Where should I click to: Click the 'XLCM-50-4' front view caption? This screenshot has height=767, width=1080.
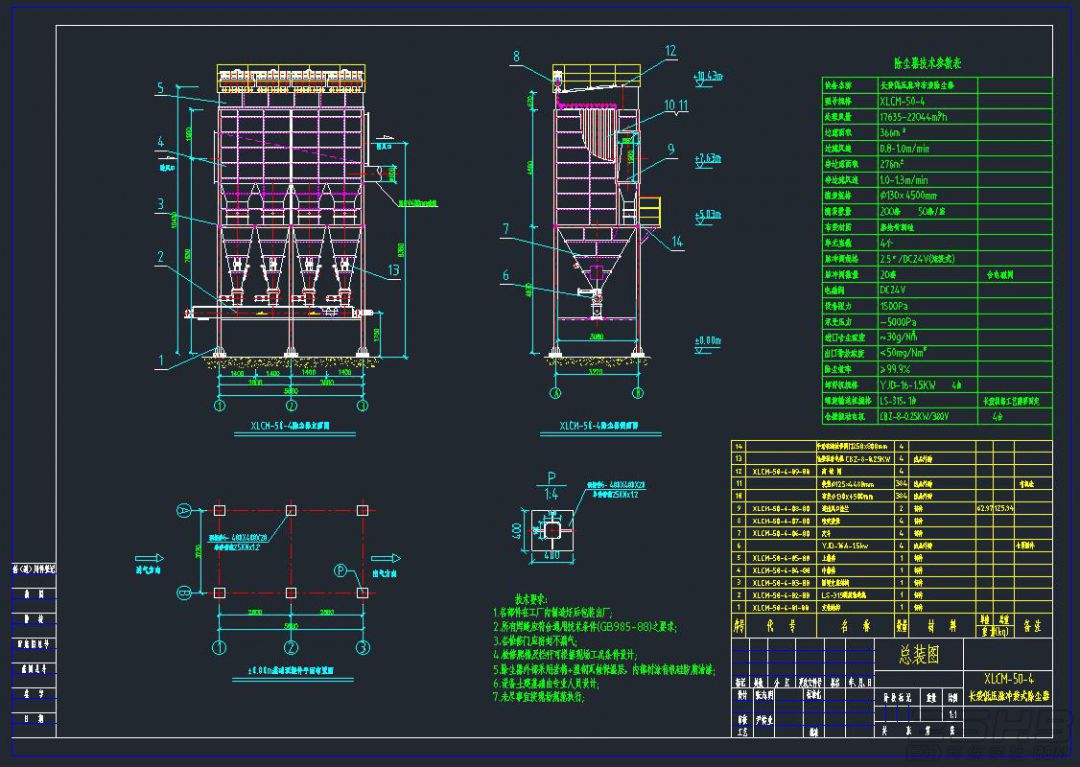click(290, 426)
